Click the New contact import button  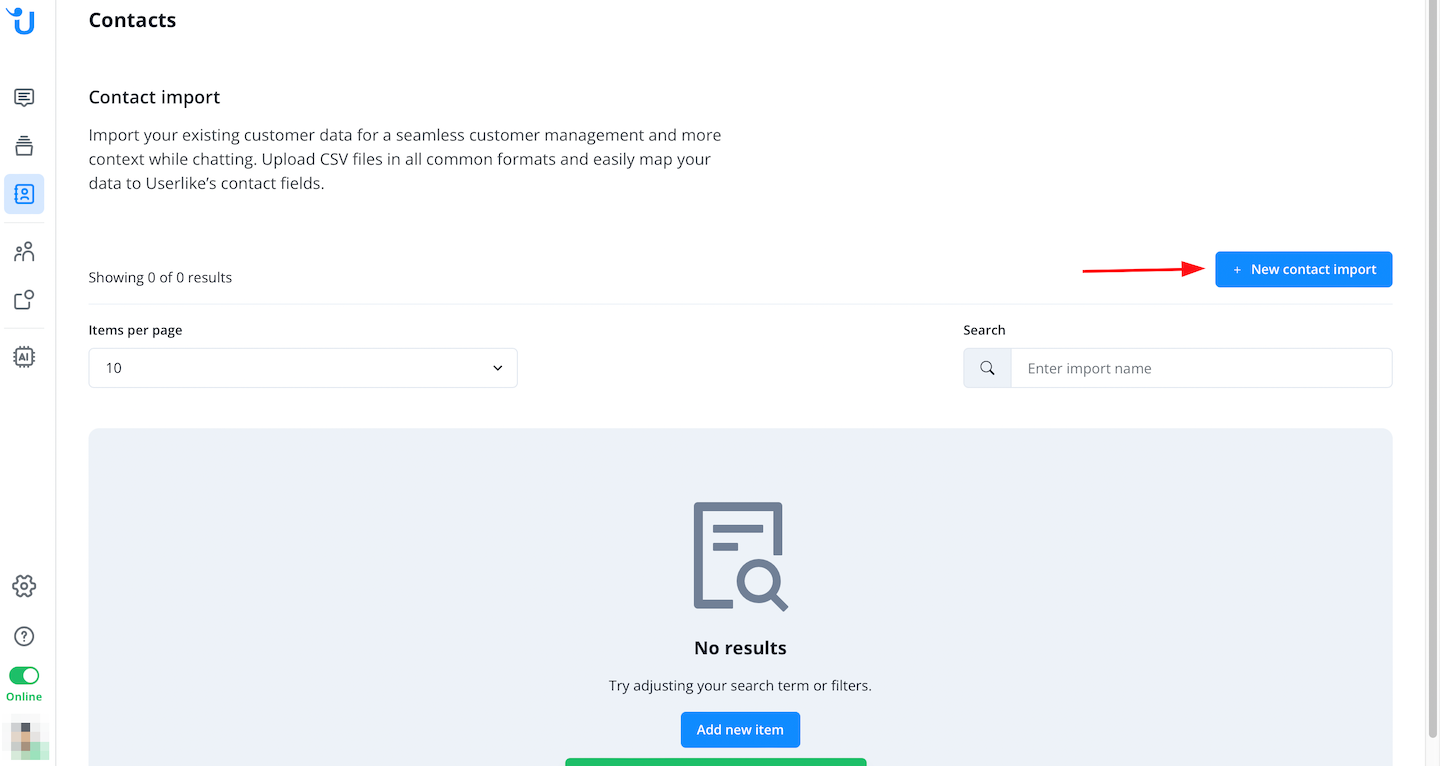[1303, 269]
